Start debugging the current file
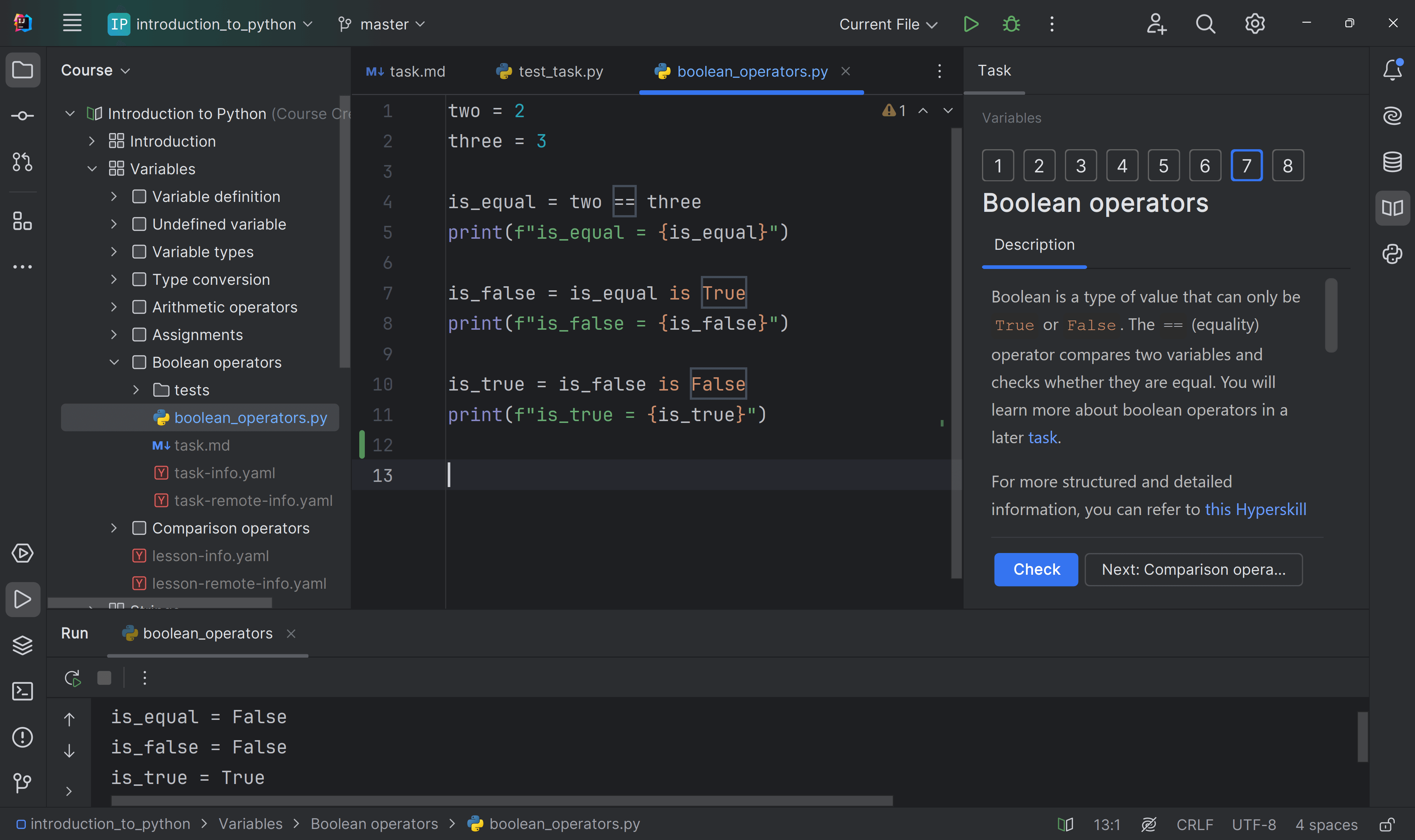Image resolution: width=1415 pixels, height=840 pixels. [1011, 24]
